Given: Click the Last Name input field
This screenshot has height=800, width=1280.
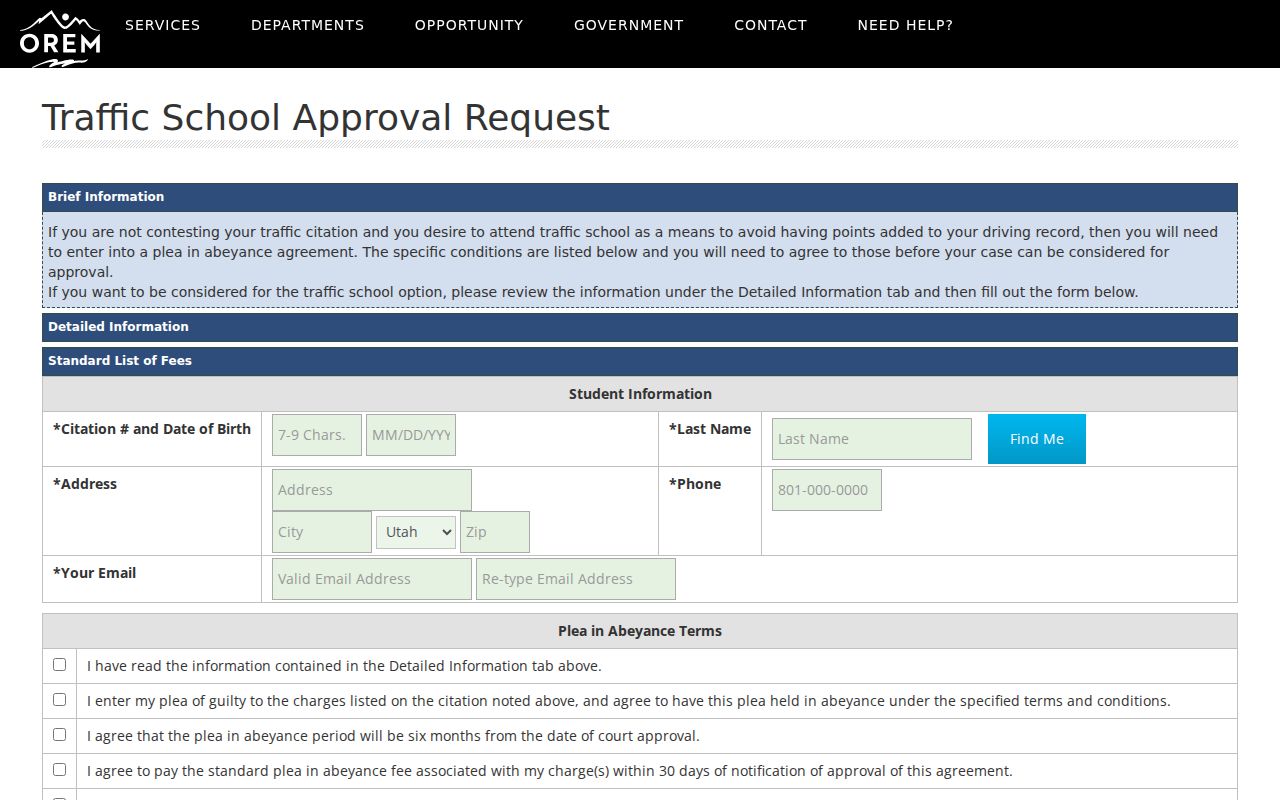Looking at the screenshot, I should 872,439.
